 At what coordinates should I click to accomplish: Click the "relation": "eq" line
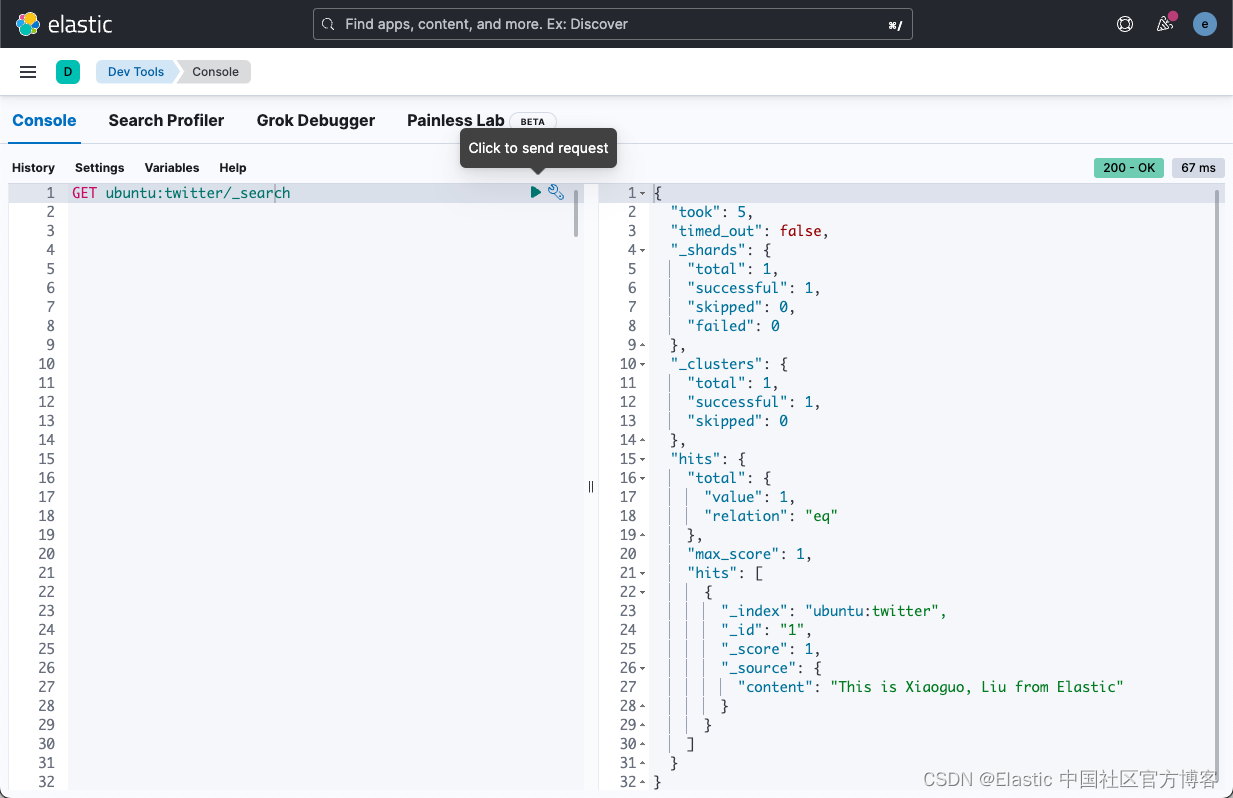click(x=770, y=516)
